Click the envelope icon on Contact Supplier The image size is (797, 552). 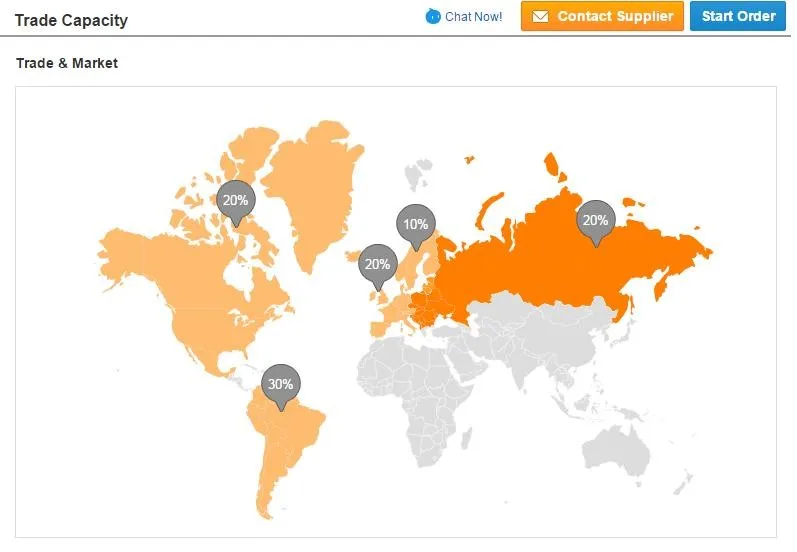click(540, 17)
